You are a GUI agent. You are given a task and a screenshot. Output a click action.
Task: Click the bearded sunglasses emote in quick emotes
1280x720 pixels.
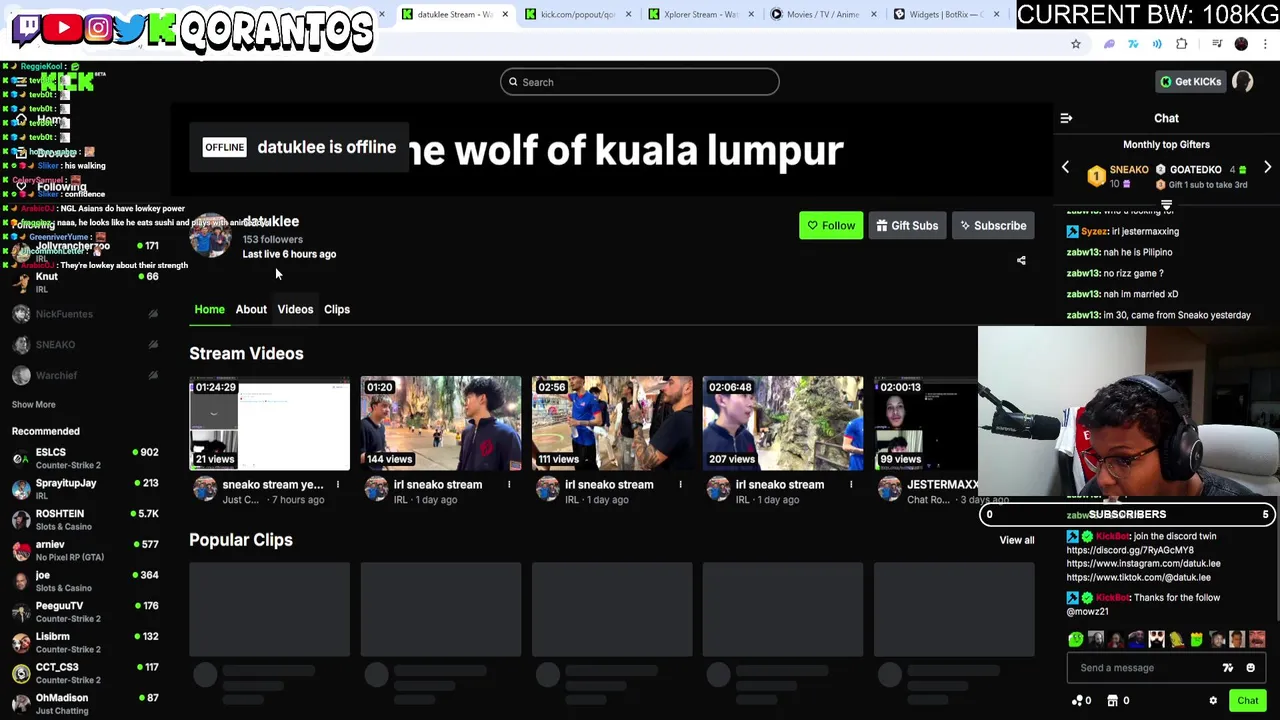(x=1156, y=640)
